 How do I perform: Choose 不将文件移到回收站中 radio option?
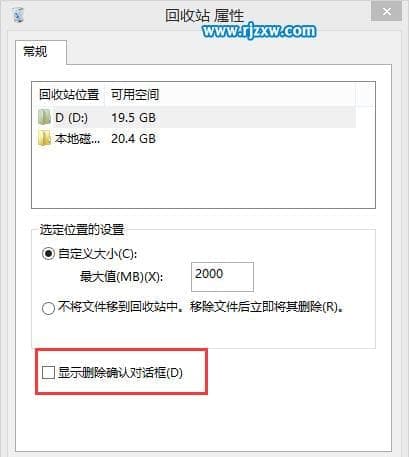[48, 308]
